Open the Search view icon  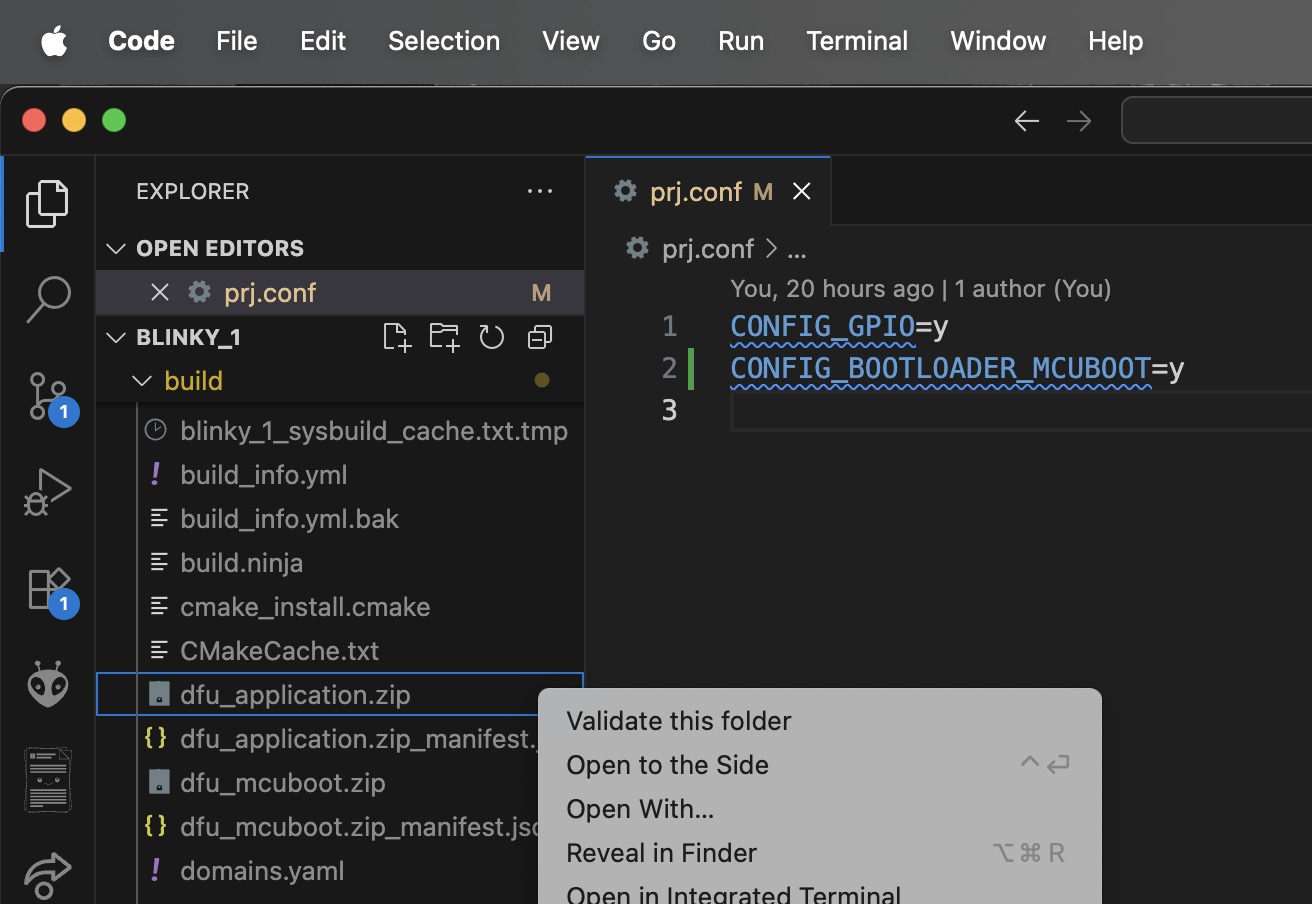47,299
